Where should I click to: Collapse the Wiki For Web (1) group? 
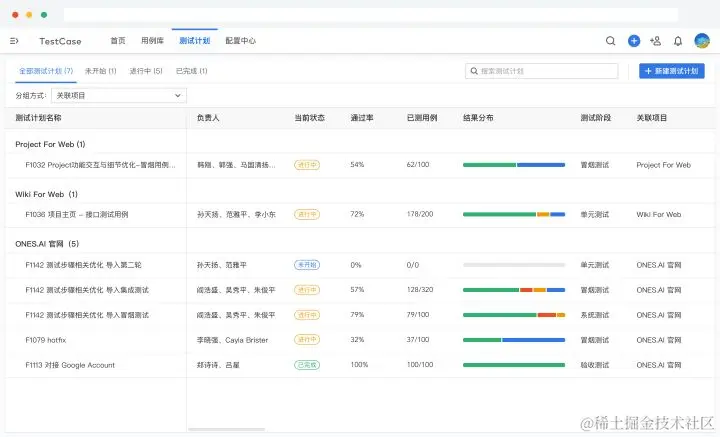click(46, 194)
